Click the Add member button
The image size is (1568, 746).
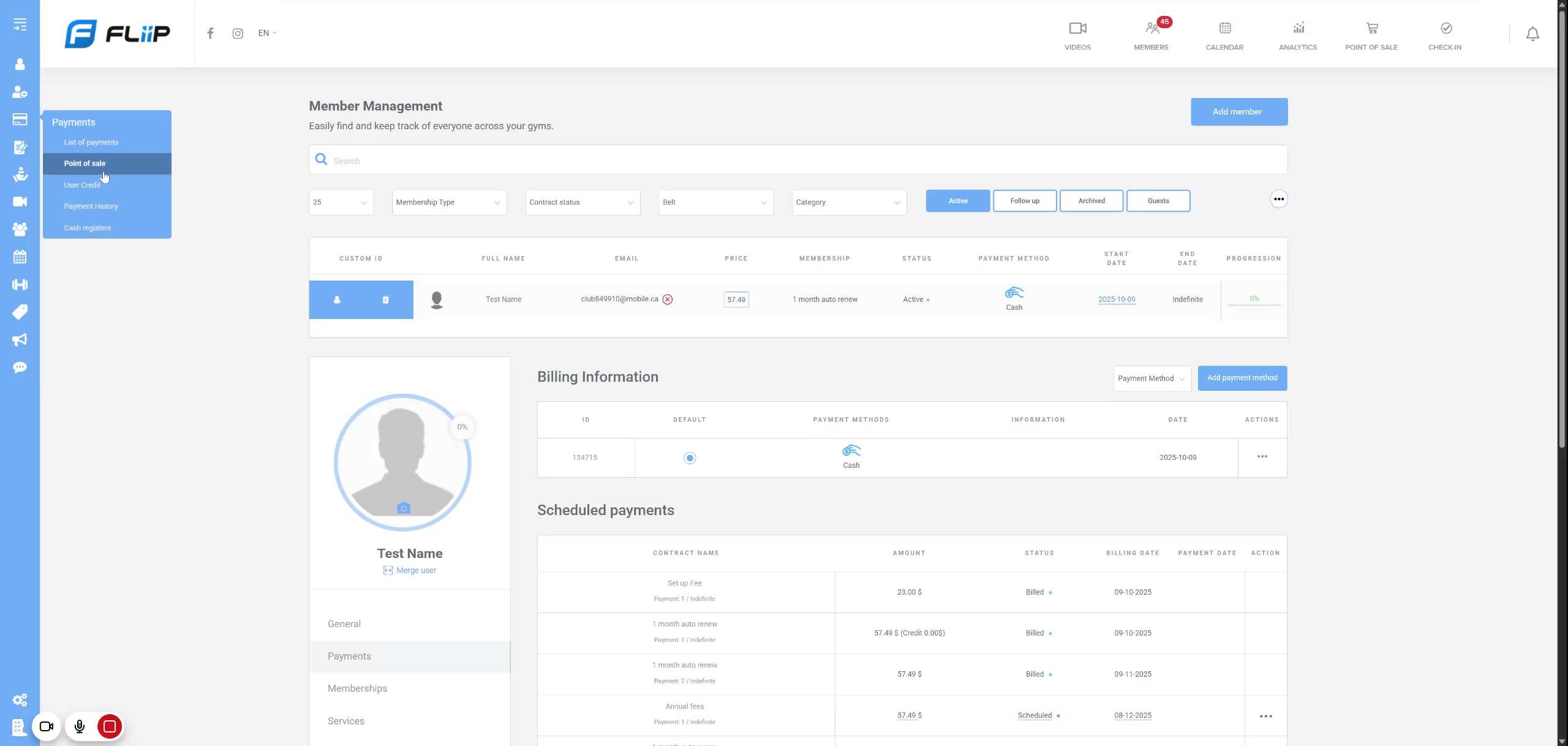[x=1239, y=111]
